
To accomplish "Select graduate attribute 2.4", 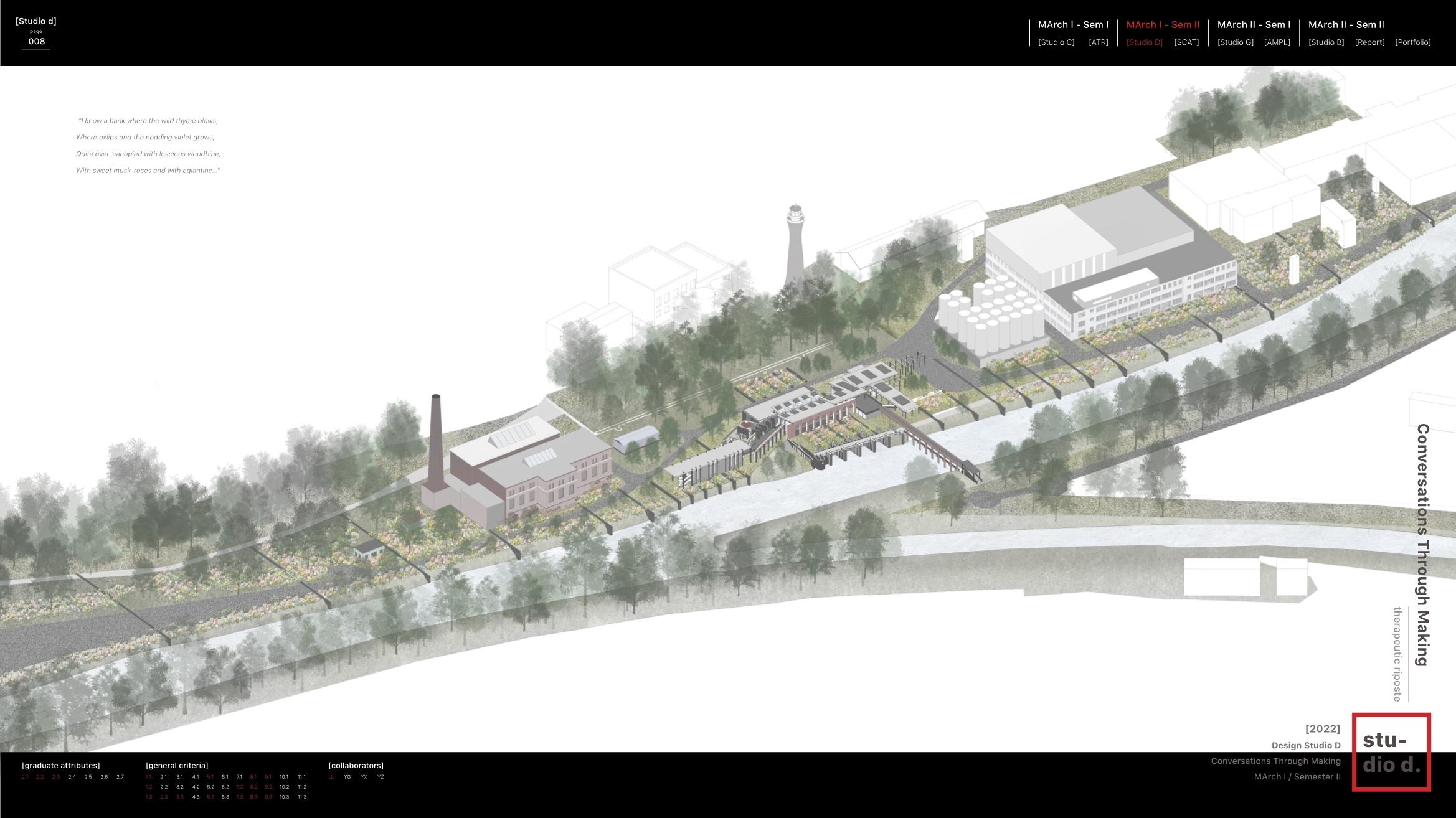I will point(72,777).
